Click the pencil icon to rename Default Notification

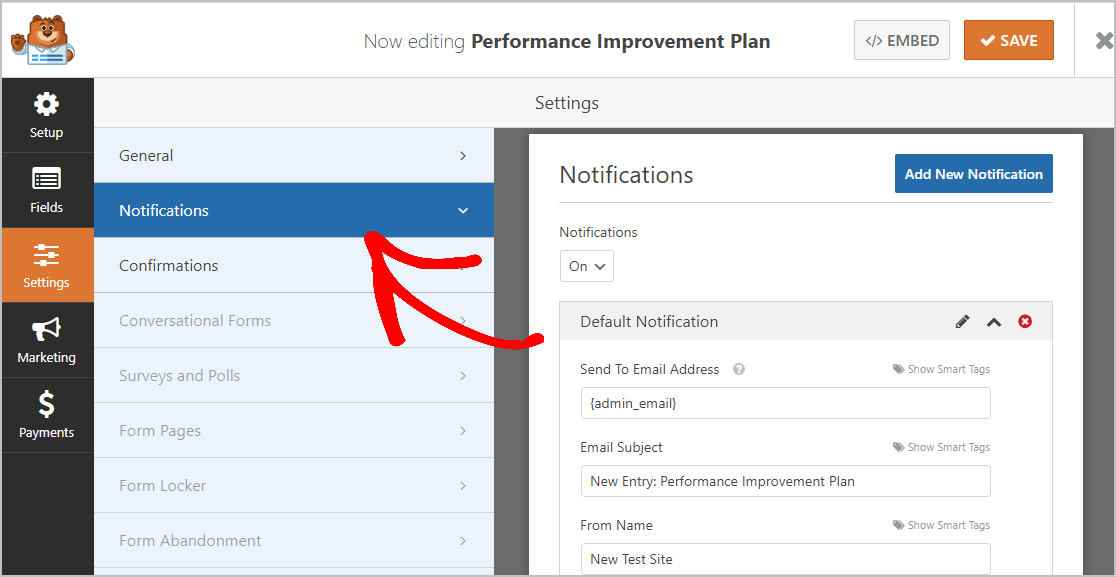pyautogui.click(x=962, y=322)
